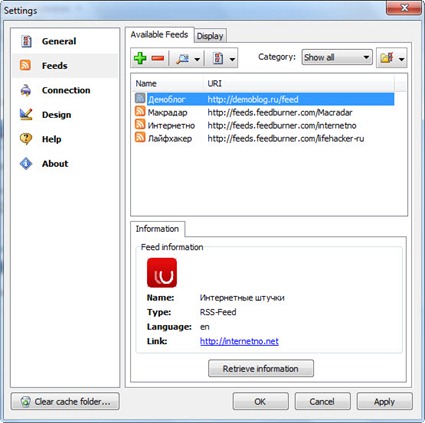The image size is (425, 423).
Task: Click the green plus add feed icon
Action: pyautogui.click(x=140, y=58)
